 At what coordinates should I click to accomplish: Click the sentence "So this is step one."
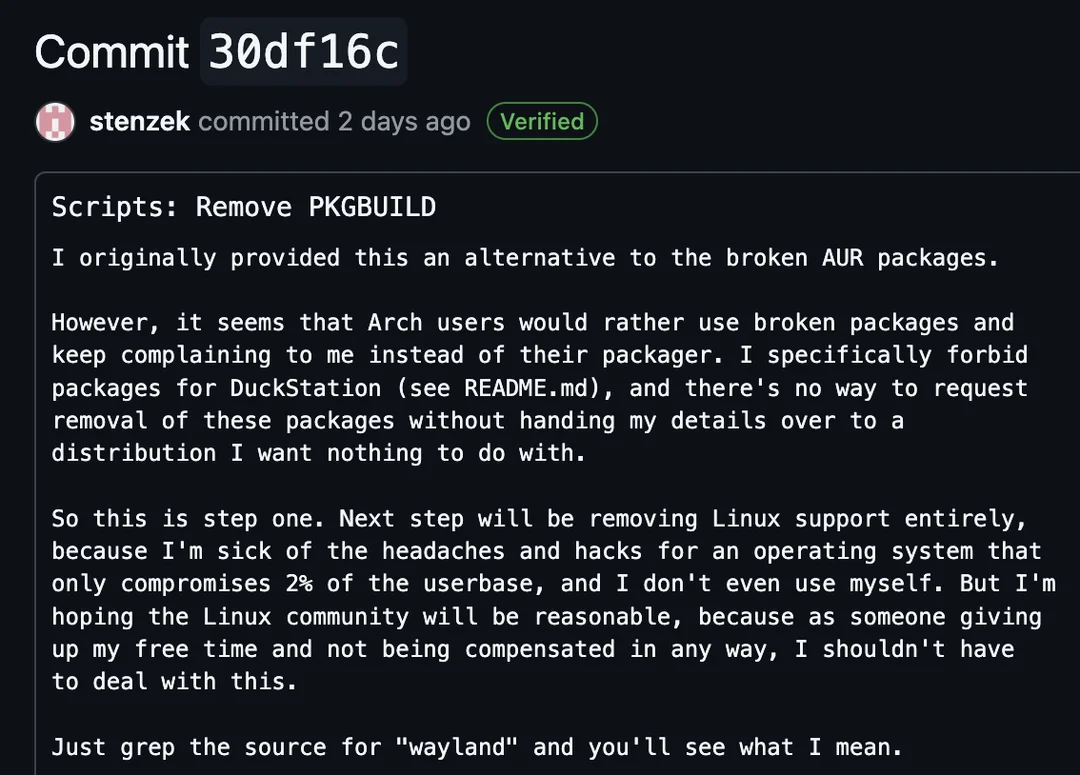(x=188, y=519)
